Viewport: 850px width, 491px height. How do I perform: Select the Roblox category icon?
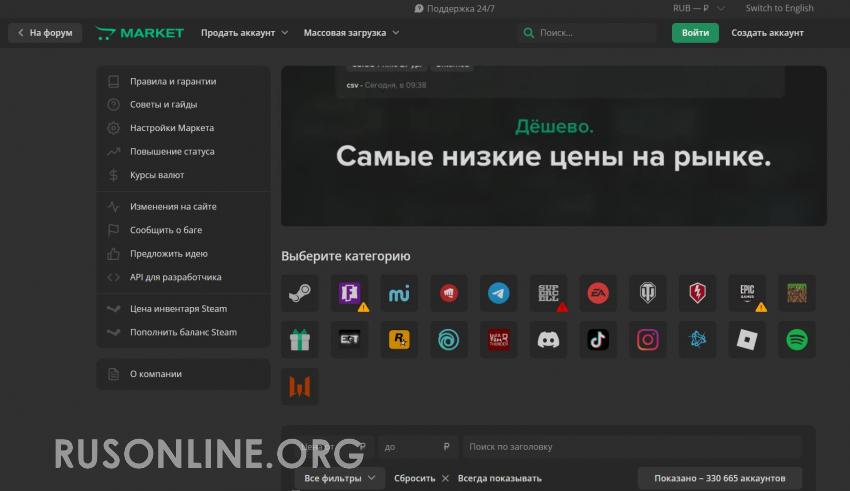(747, 340)
